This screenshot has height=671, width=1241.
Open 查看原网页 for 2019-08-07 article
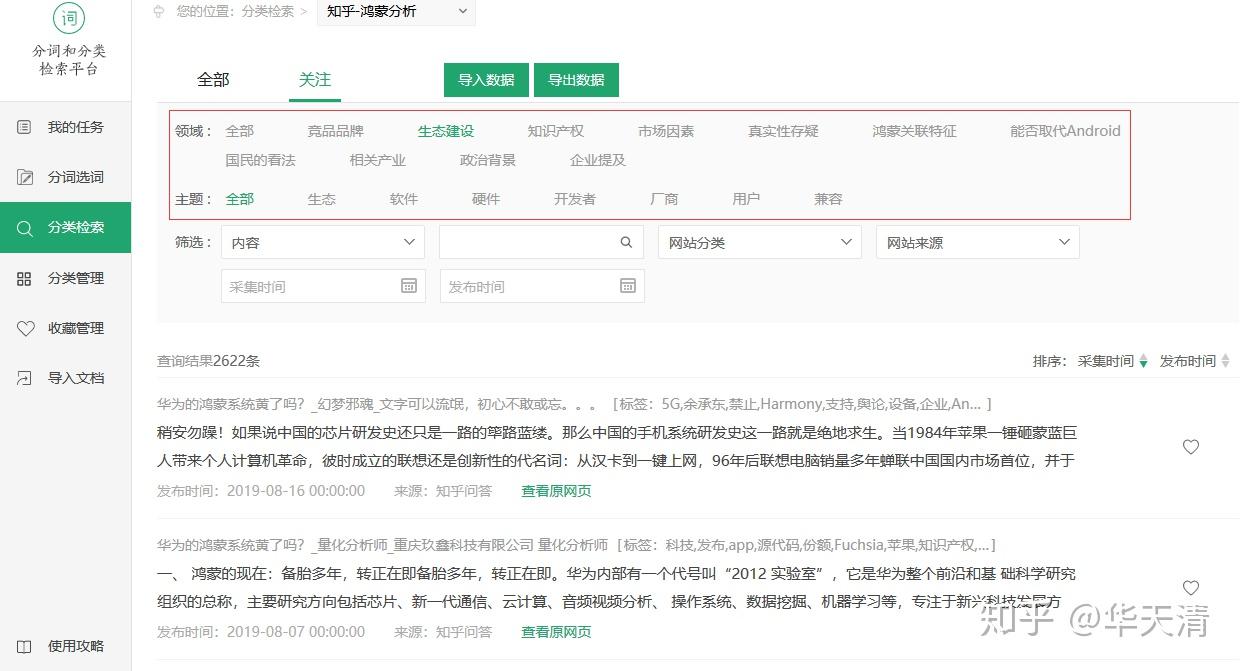(x=556, y=632)
